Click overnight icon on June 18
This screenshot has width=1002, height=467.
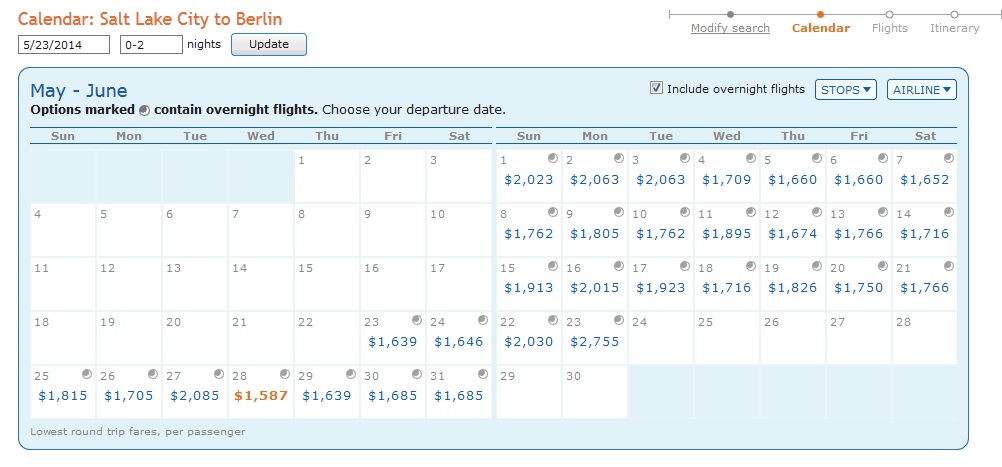click(x=750, y=267)
